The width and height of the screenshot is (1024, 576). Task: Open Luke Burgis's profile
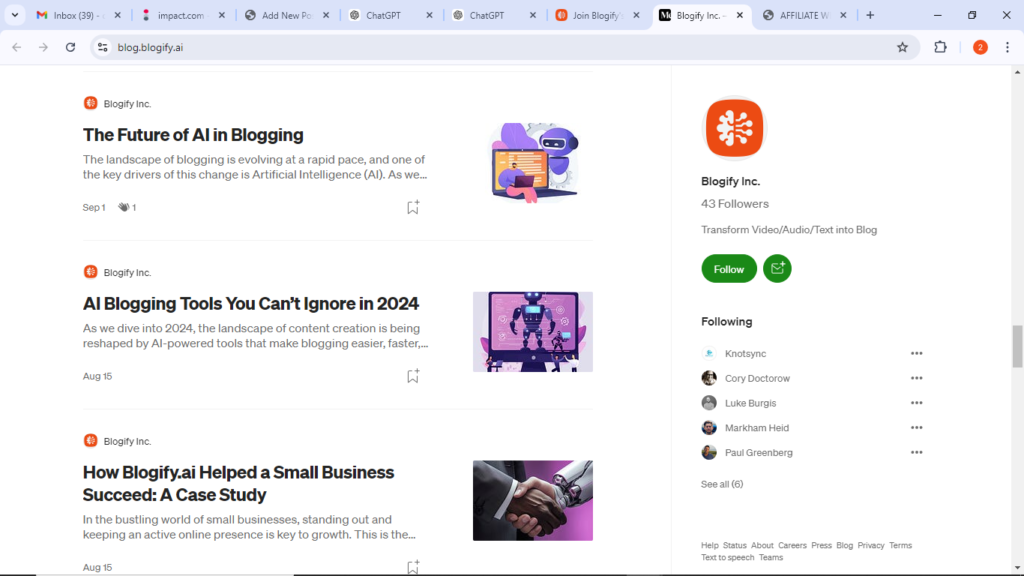(x=750, y=403)
